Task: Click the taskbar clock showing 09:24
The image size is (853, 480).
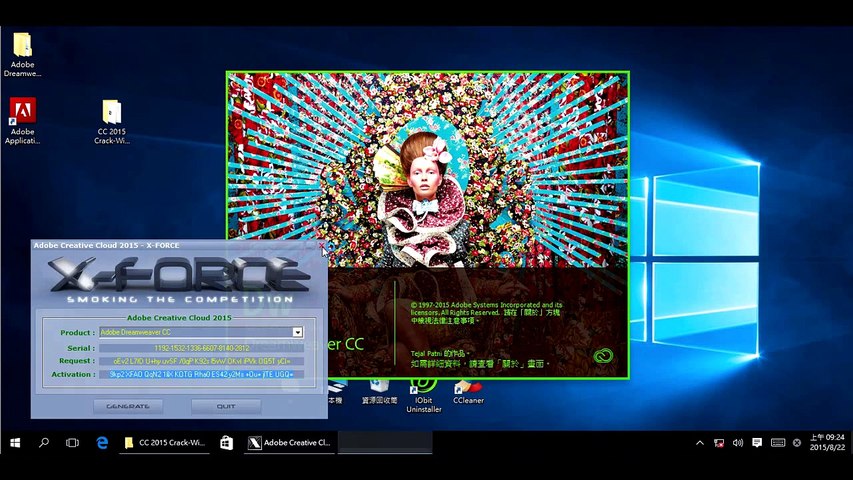Action: pos(827,442)
